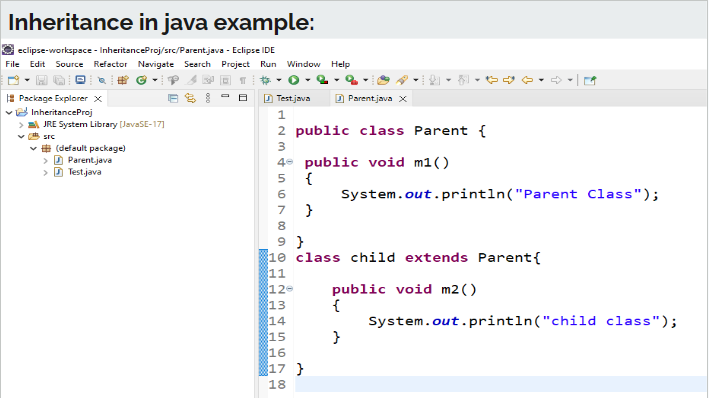The image size is (709, 398).
Task: Open dropdown next to Coverage icon
Action: click(x=336, y=81)
